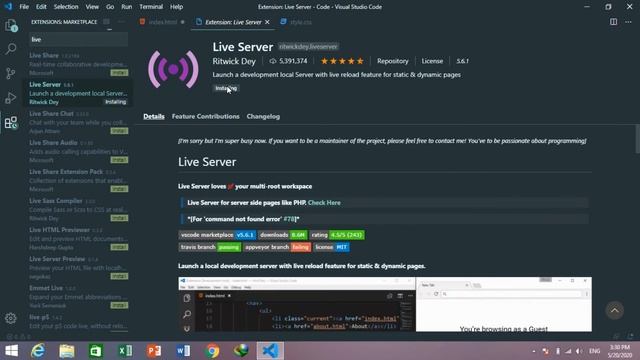Open Run and Debug view

pos(11,98)
